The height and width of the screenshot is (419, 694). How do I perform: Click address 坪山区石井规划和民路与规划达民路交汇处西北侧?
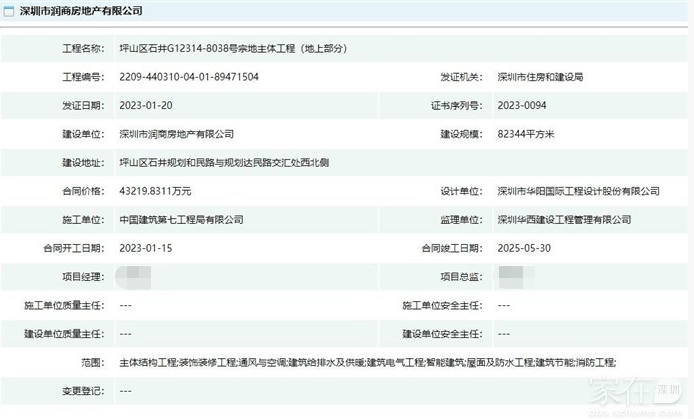(x=224, y=162)
